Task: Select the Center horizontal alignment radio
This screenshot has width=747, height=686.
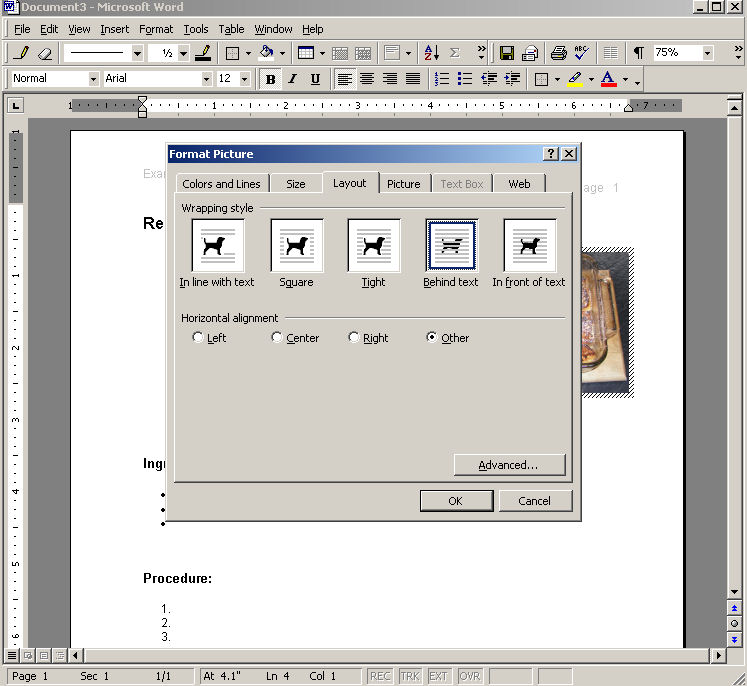Action: [277, 338]
